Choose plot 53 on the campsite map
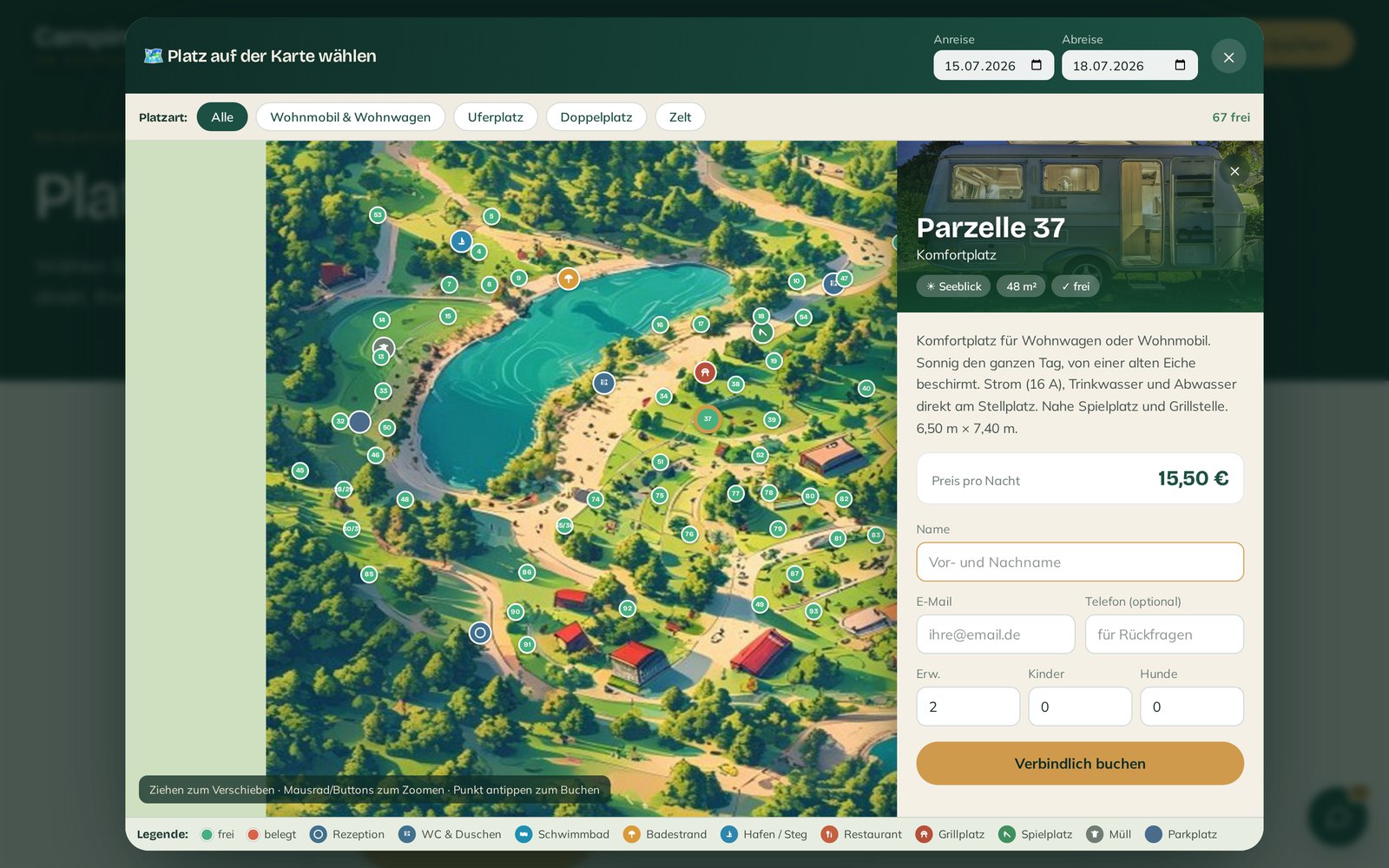Image resolution: width=1389 pixels, height=868 pixels. pos(378,214)
